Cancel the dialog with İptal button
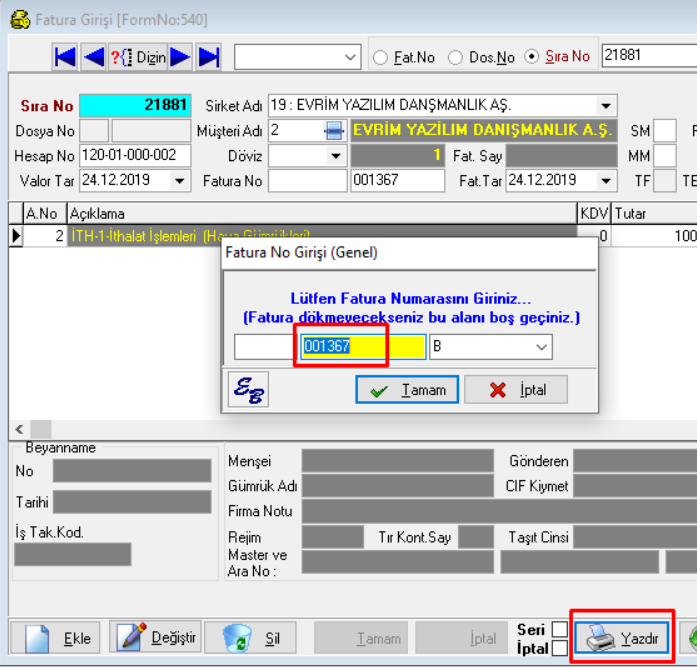697x667 pixels. coord(516,390)
